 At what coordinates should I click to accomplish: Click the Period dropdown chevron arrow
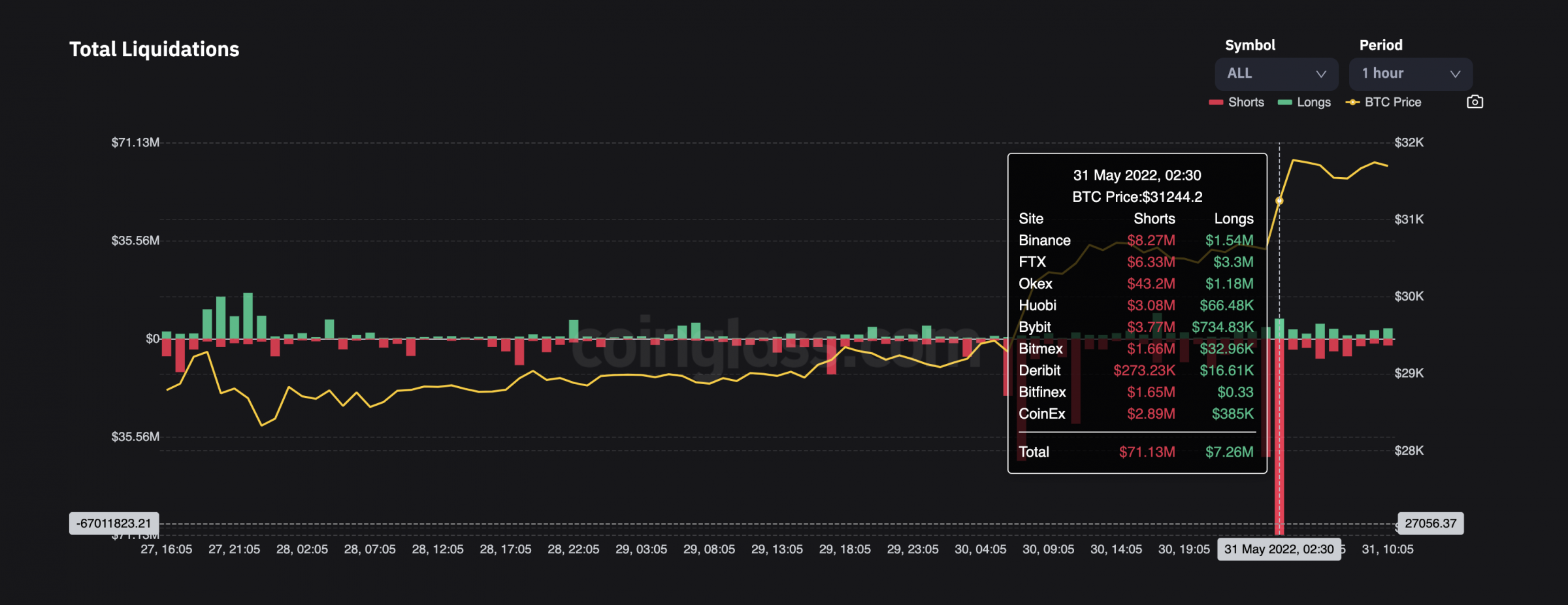pyautogui.click(x=1455, y=74)
